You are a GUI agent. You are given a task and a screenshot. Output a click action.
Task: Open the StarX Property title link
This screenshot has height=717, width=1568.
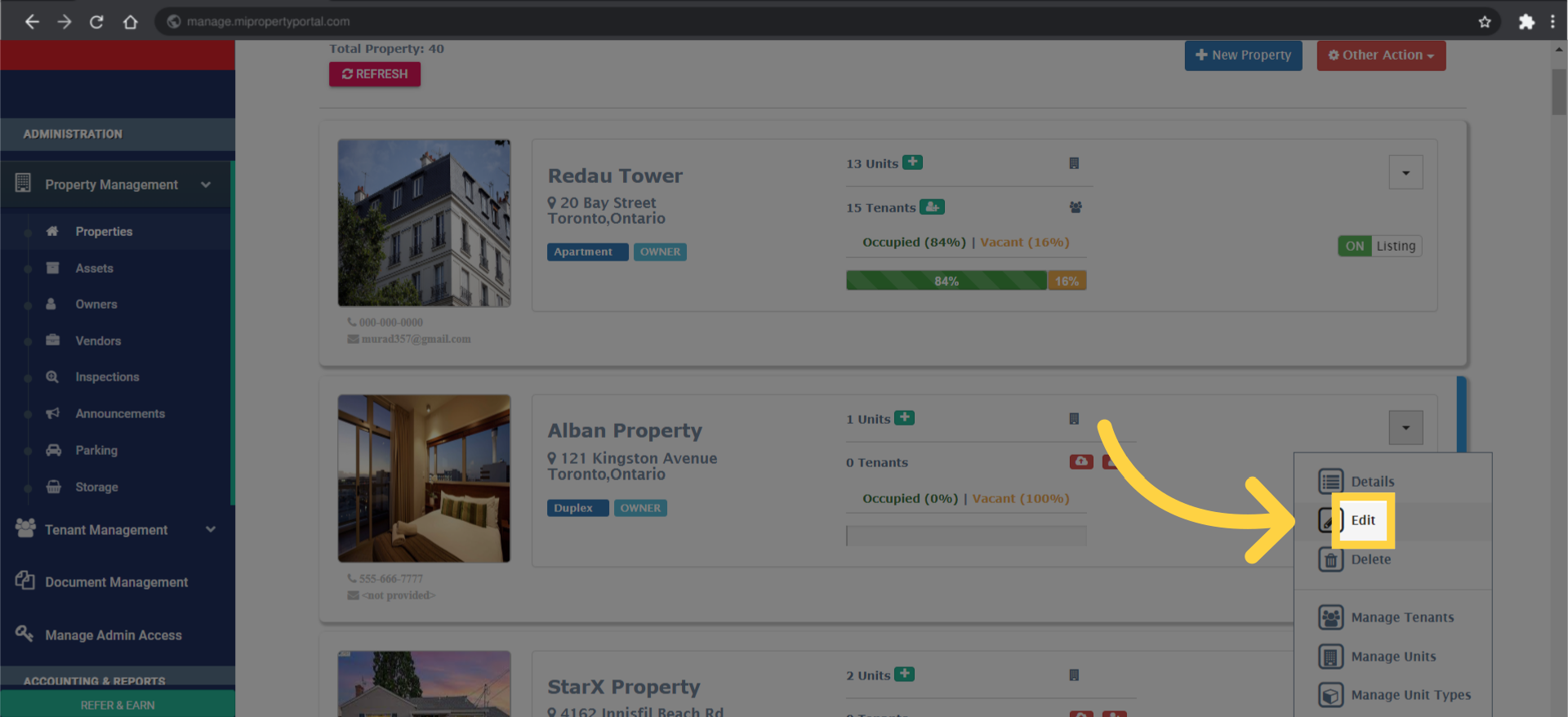coord(624,687)
